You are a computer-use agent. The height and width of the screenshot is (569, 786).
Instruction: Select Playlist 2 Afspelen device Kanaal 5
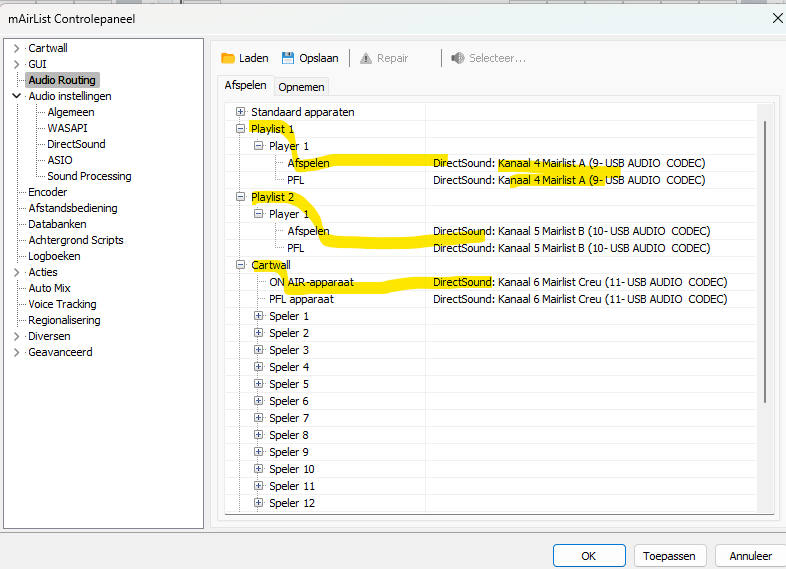[571, 231]
